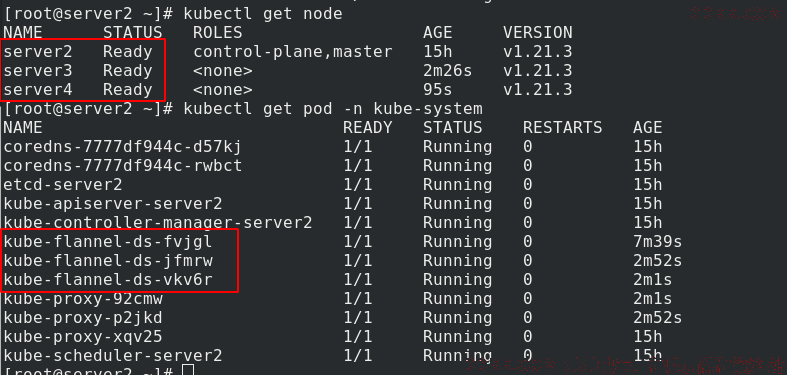Click the kube-proxy-92cmw pod name
The image size is (787, 375).
83,299
